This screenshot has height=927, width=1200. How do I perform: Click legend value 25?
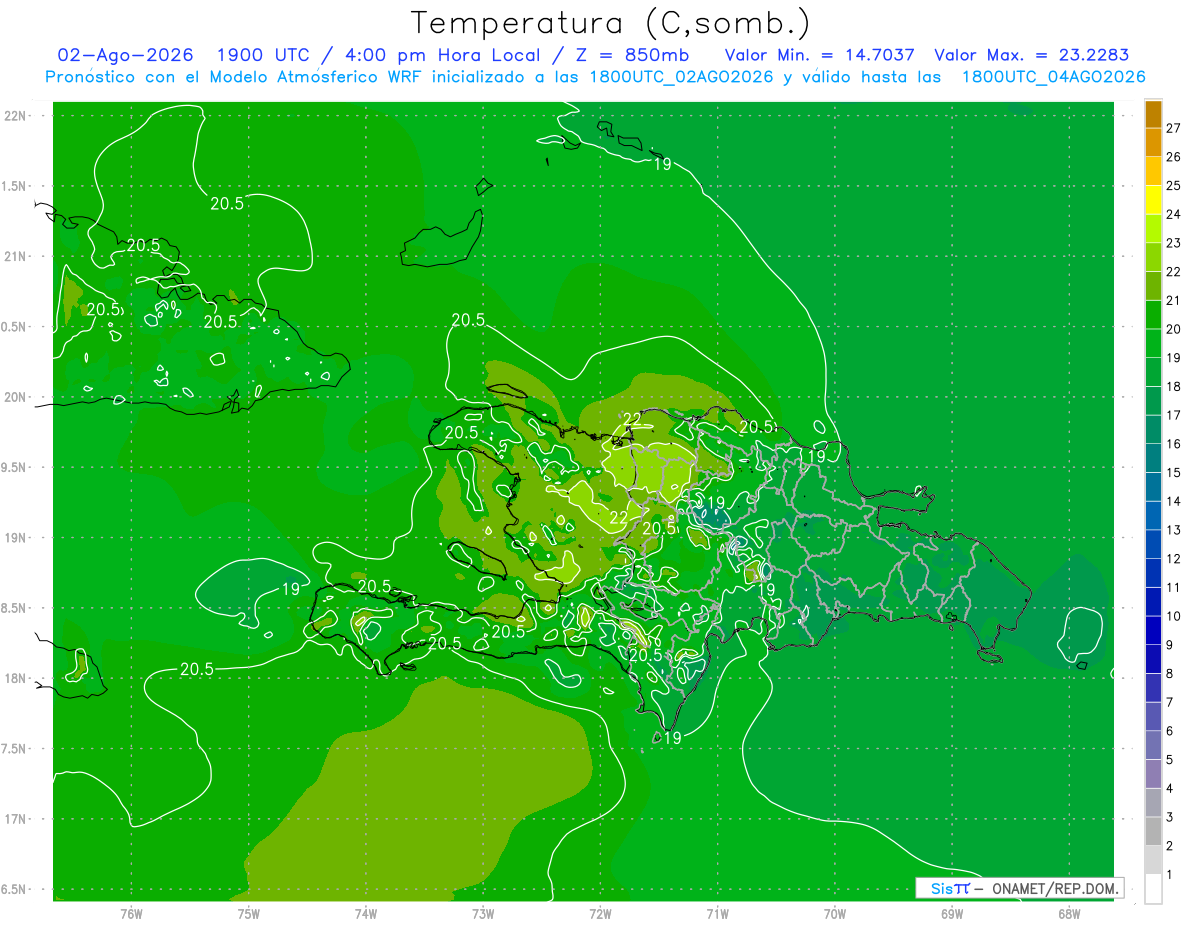coord(1173,185)
